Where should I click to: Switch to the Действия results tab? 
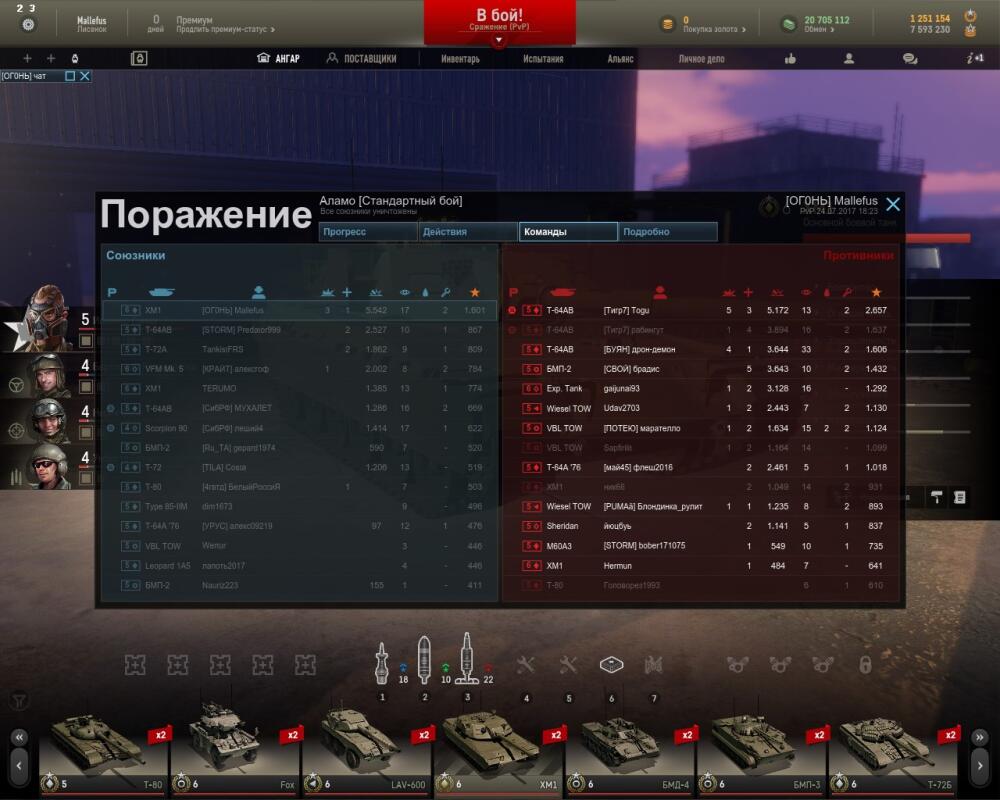[x=468, y=232]
